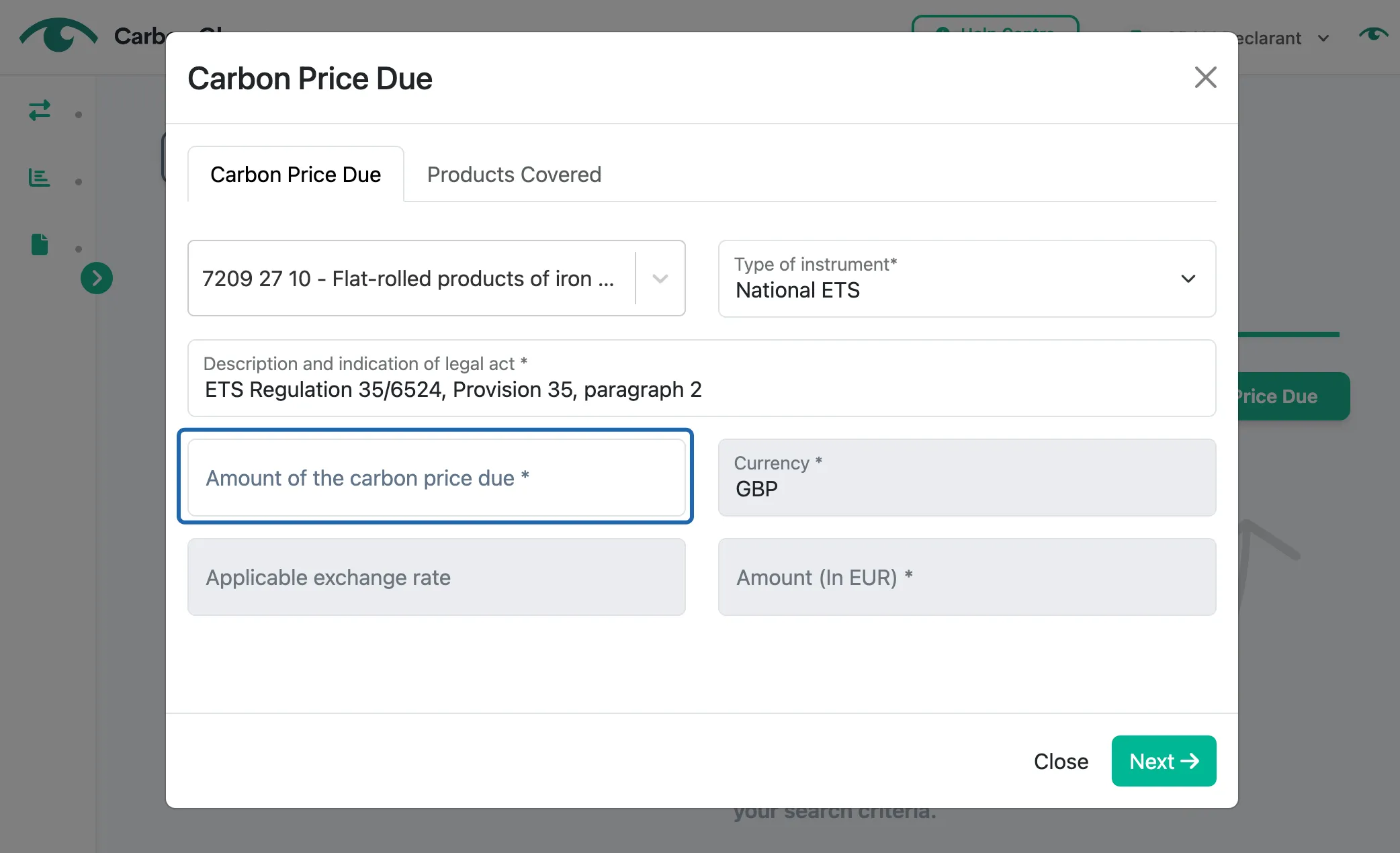The height and width of the screenshot is (853, 1400).
Task: Click the Next button
Action: [x=1164, y=761]
